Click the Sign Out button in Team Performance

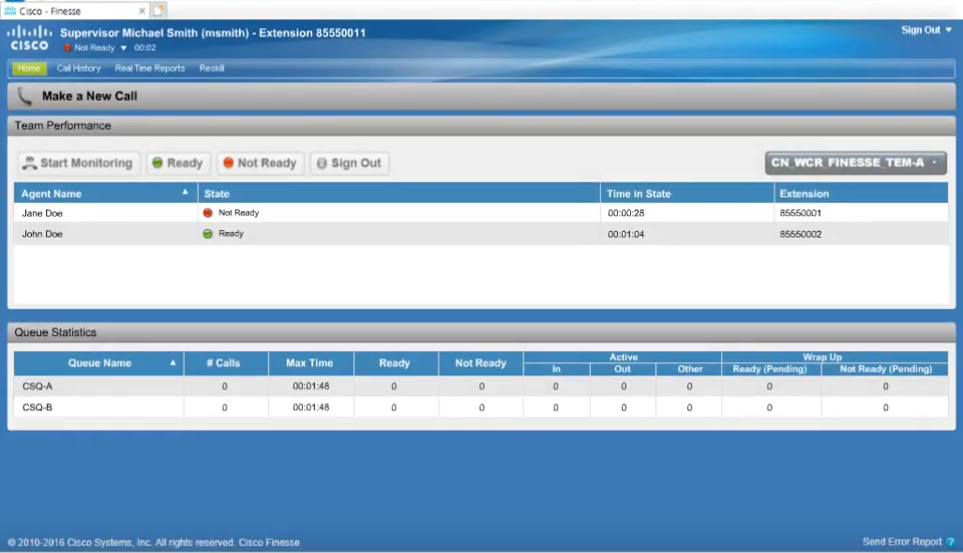(x=349, y=163)
